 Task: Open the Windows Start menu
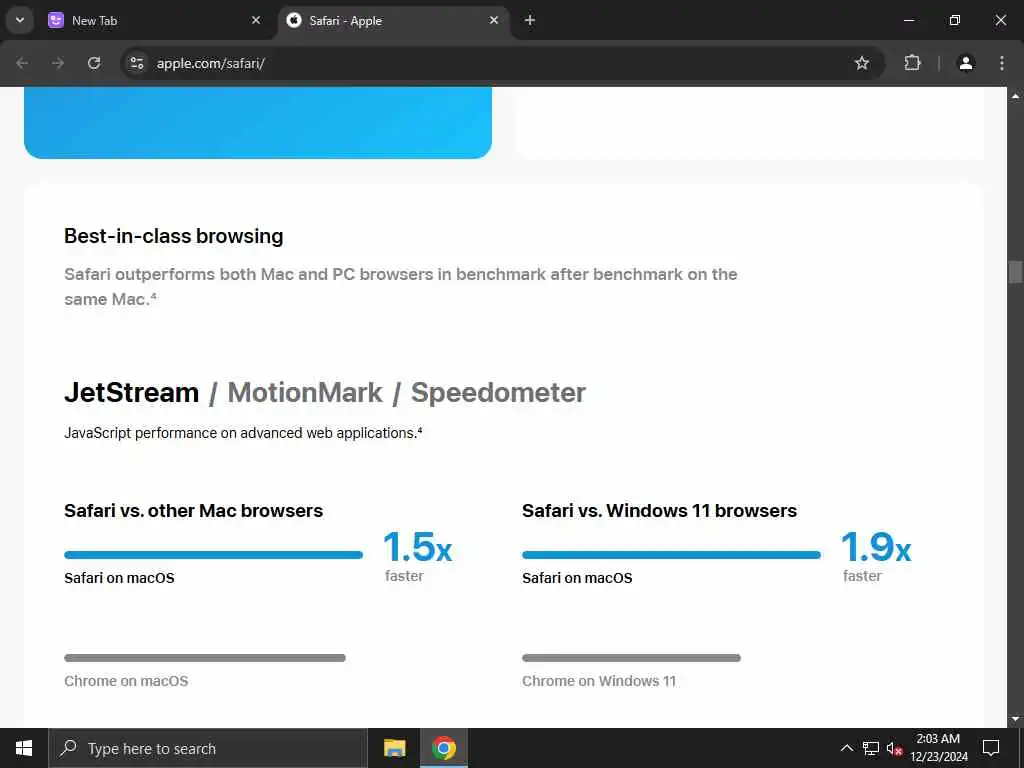24,748
